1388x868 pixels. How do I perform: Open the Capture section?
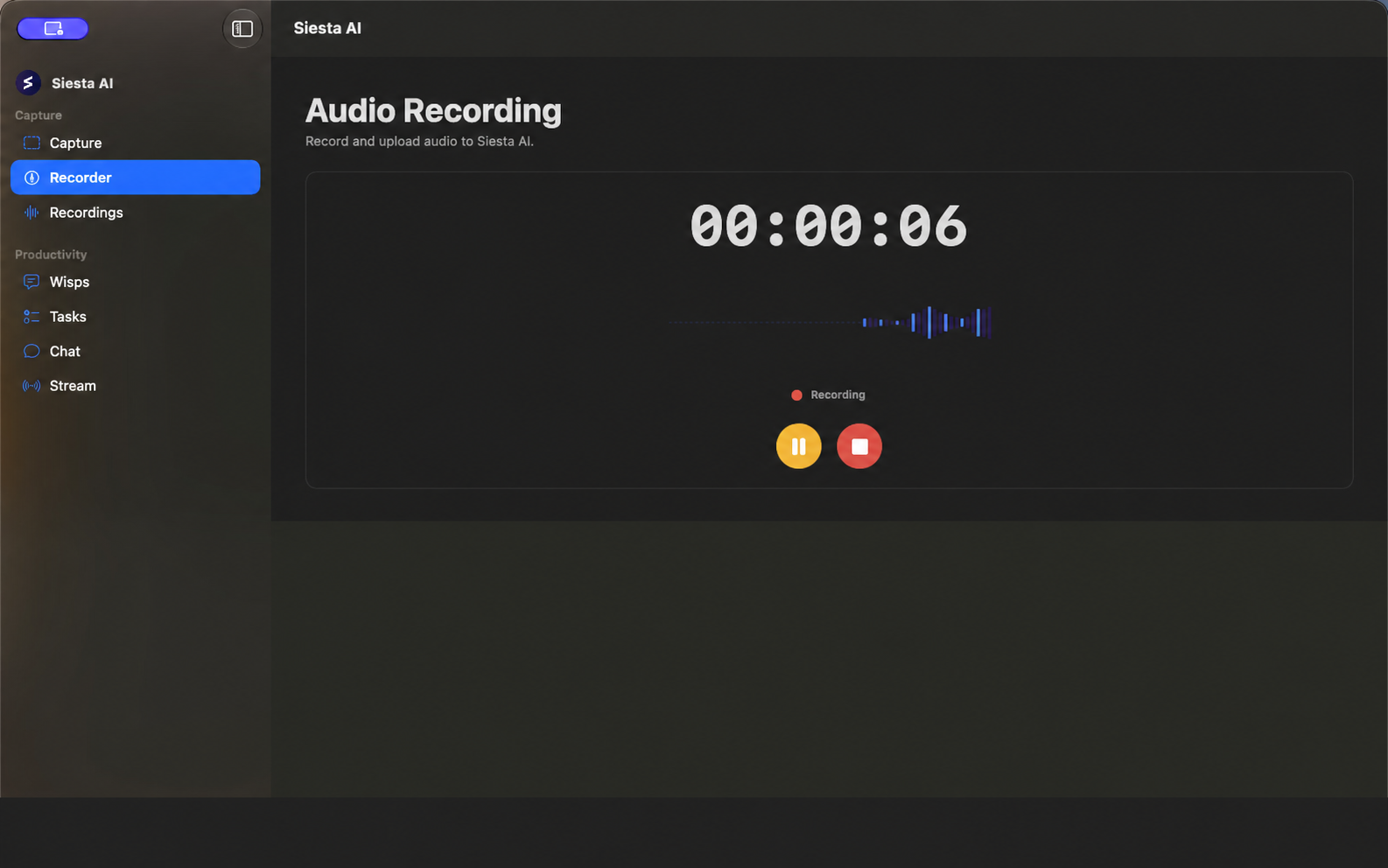pyautogui.click(x=135, y=143)
